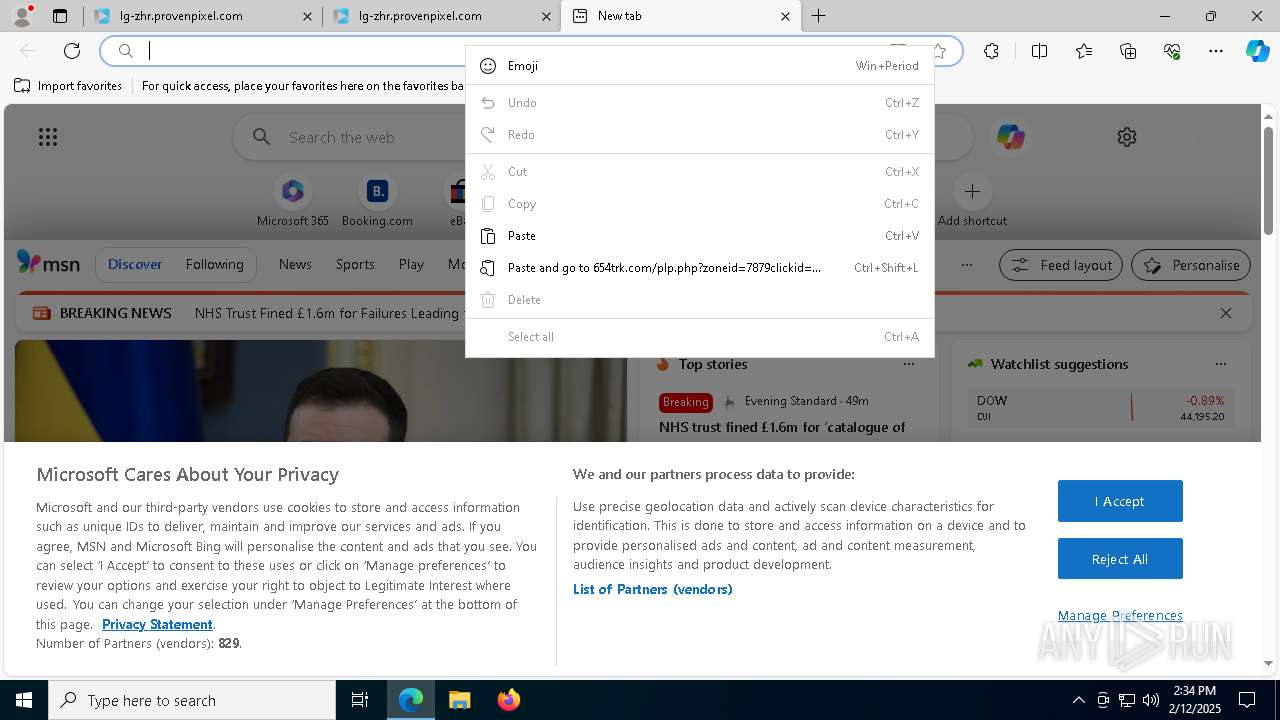This screenshot has width=1280, height=720.
Task: Open Top stories more options
Action: tap(908, 364)
